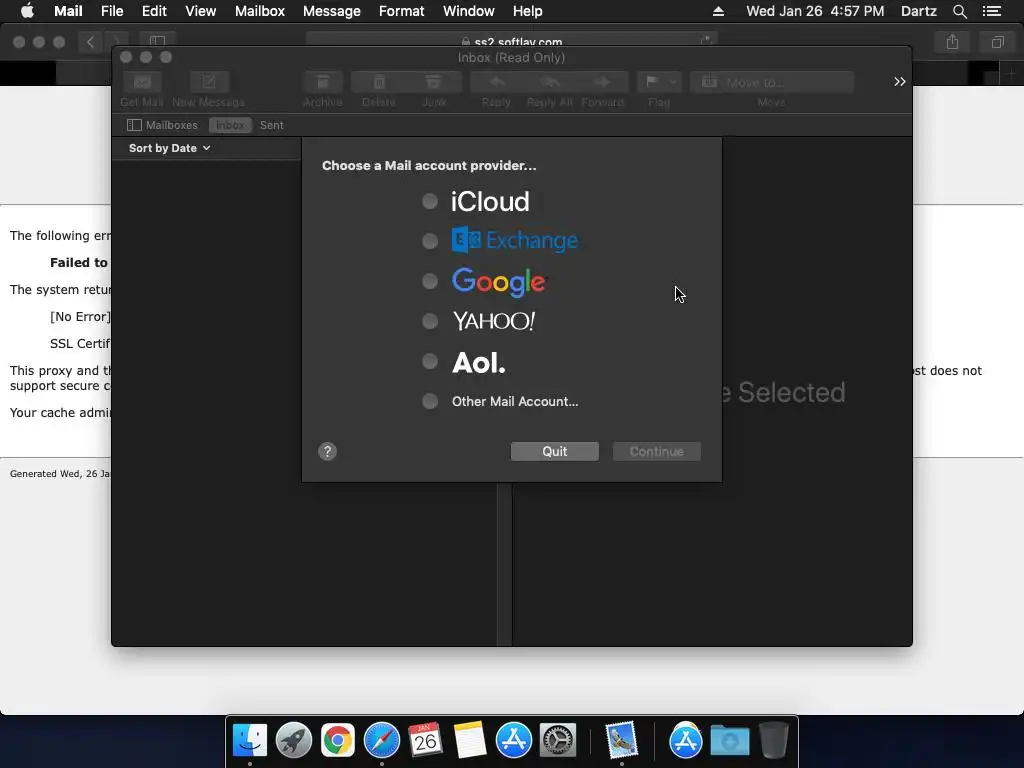Choose the Google radio button

(430, 281)
